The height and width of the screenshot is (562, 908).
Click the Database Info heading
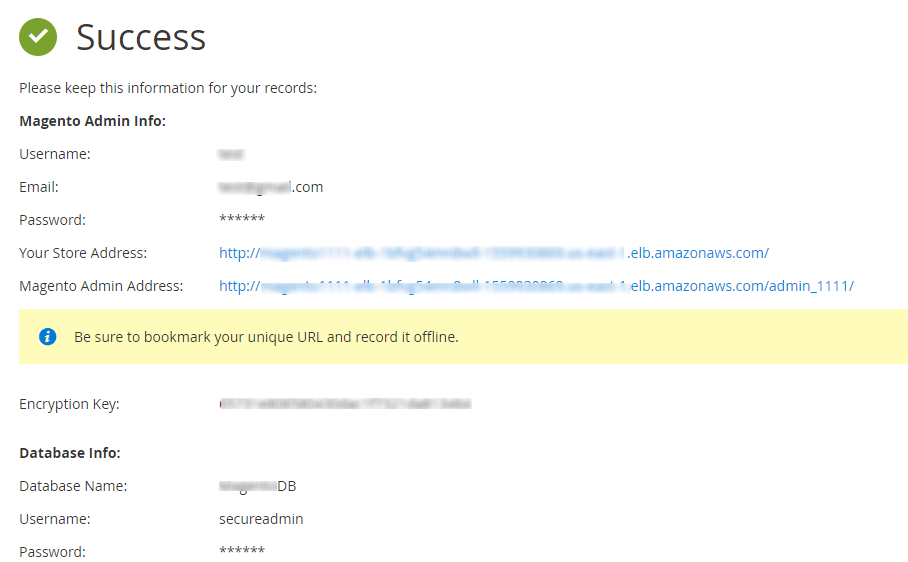tap(70, 453)
